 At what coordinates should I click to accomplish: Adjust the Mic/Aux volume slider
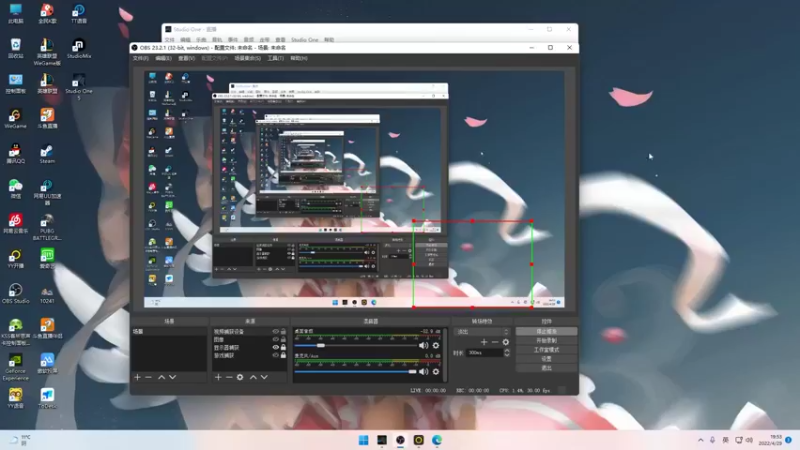pos(356,371)
